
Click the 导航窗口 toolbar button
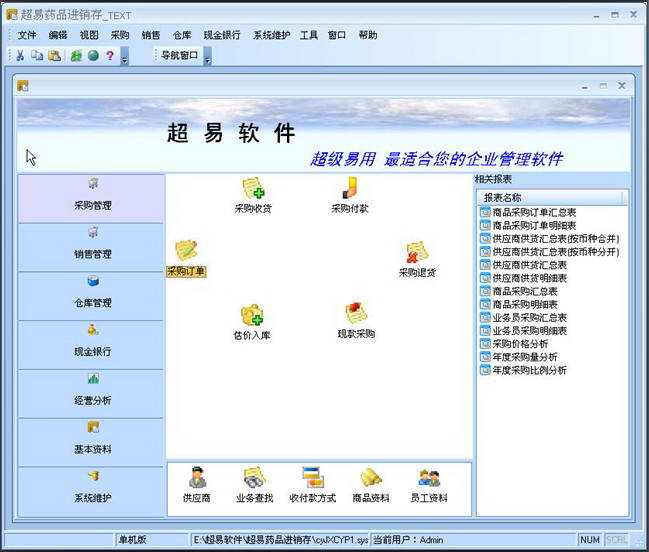click(180, 55)
